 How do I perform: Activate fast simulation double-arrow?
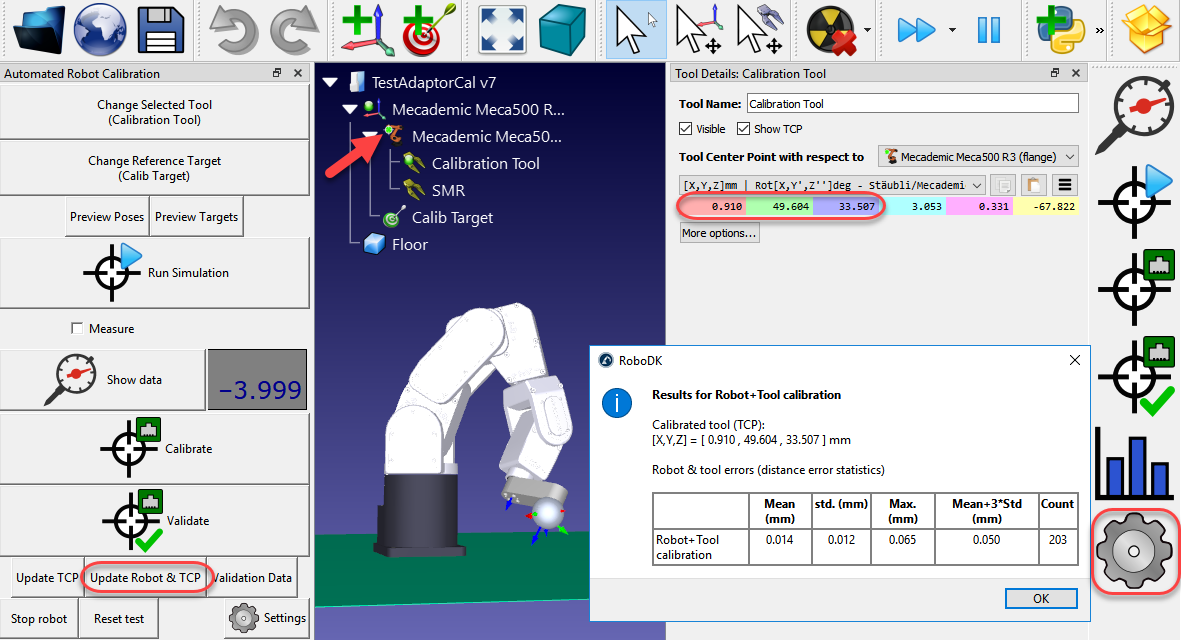tap(917, 29)
